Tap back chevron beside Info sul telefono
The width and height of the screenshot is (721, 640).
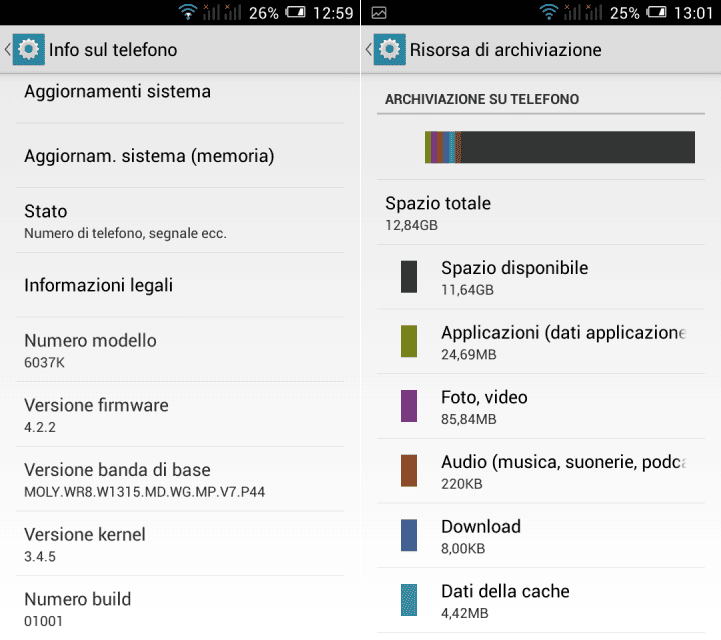coord(7,49)
